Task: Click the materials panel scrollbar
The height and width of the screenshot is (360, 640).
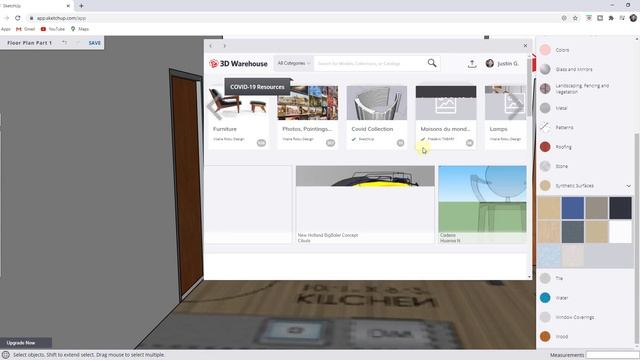Action: click(637, 239)
